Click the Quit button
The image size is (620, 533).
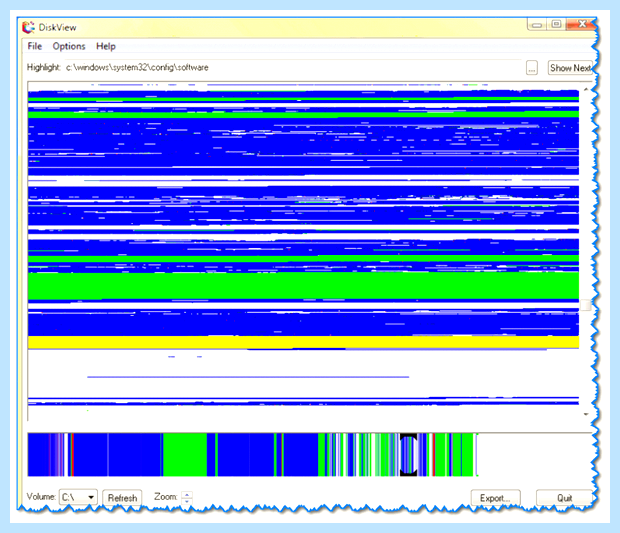pyautogui.click(x=564, y=498)
